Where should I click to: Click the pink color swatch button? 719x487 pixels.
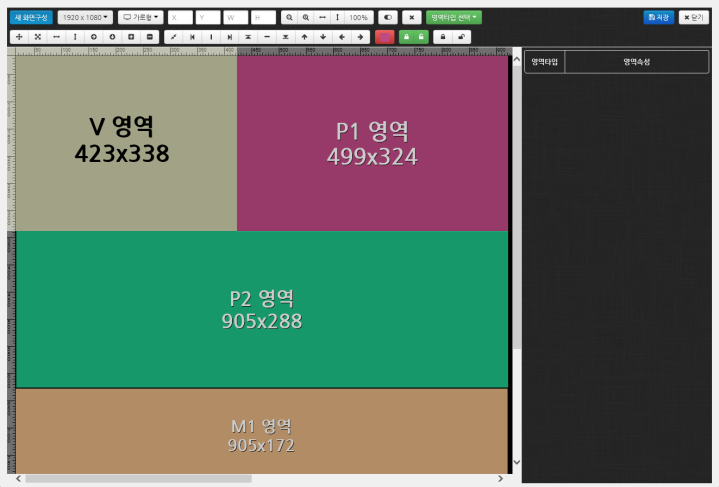point(384,37)
